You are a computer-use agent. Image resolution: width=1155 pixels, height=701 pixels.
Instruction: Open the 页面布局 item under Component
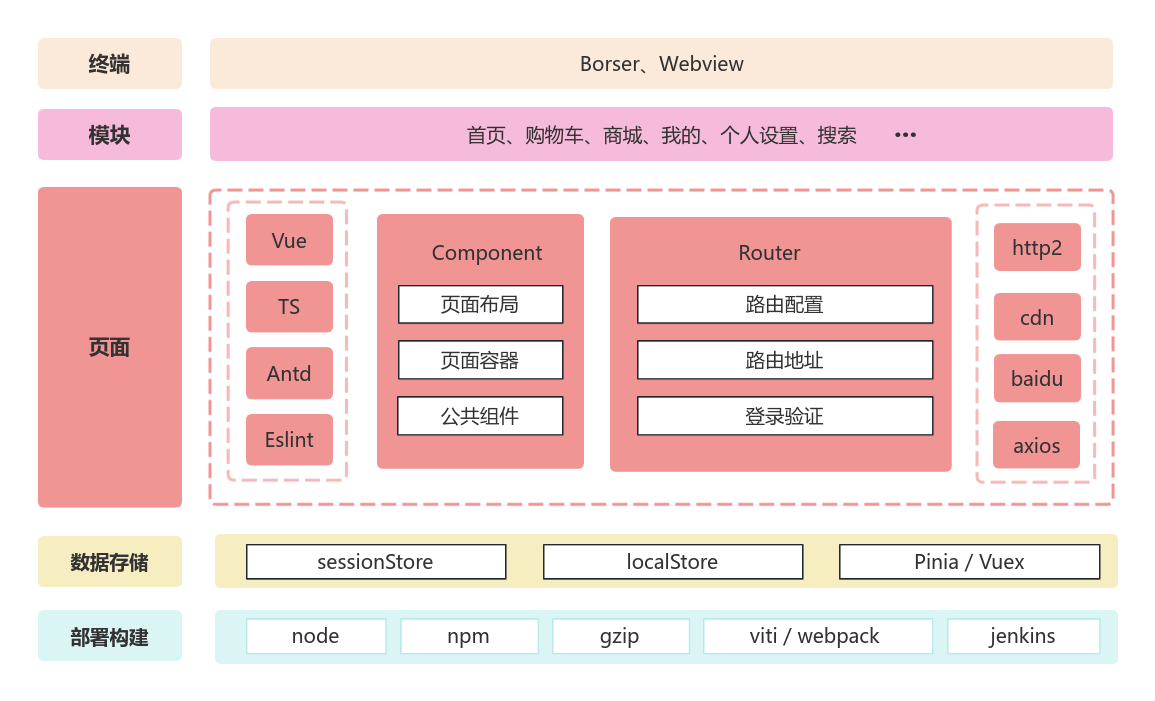(480, 304)
